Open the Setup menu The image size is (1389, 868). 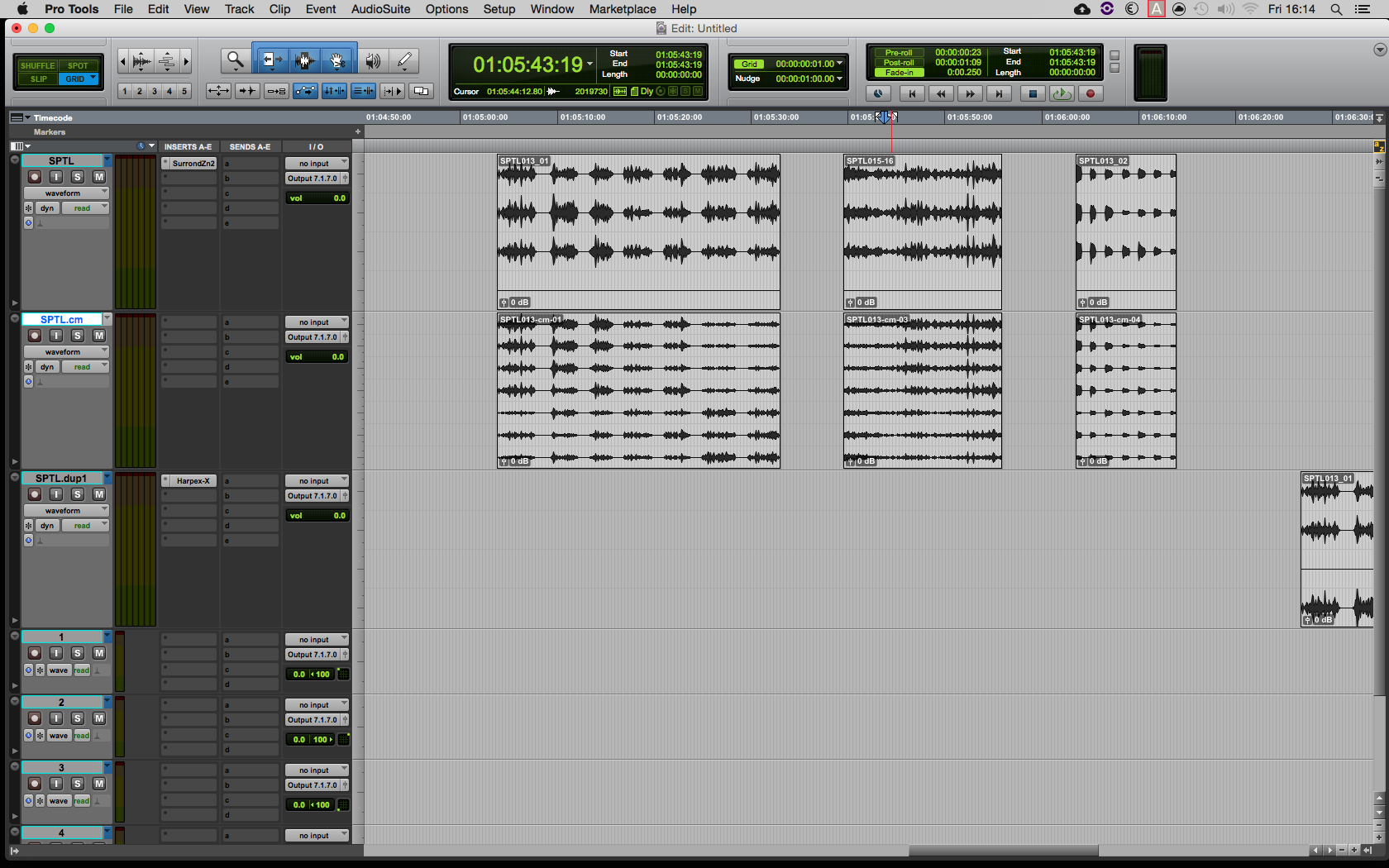point(499,9)
